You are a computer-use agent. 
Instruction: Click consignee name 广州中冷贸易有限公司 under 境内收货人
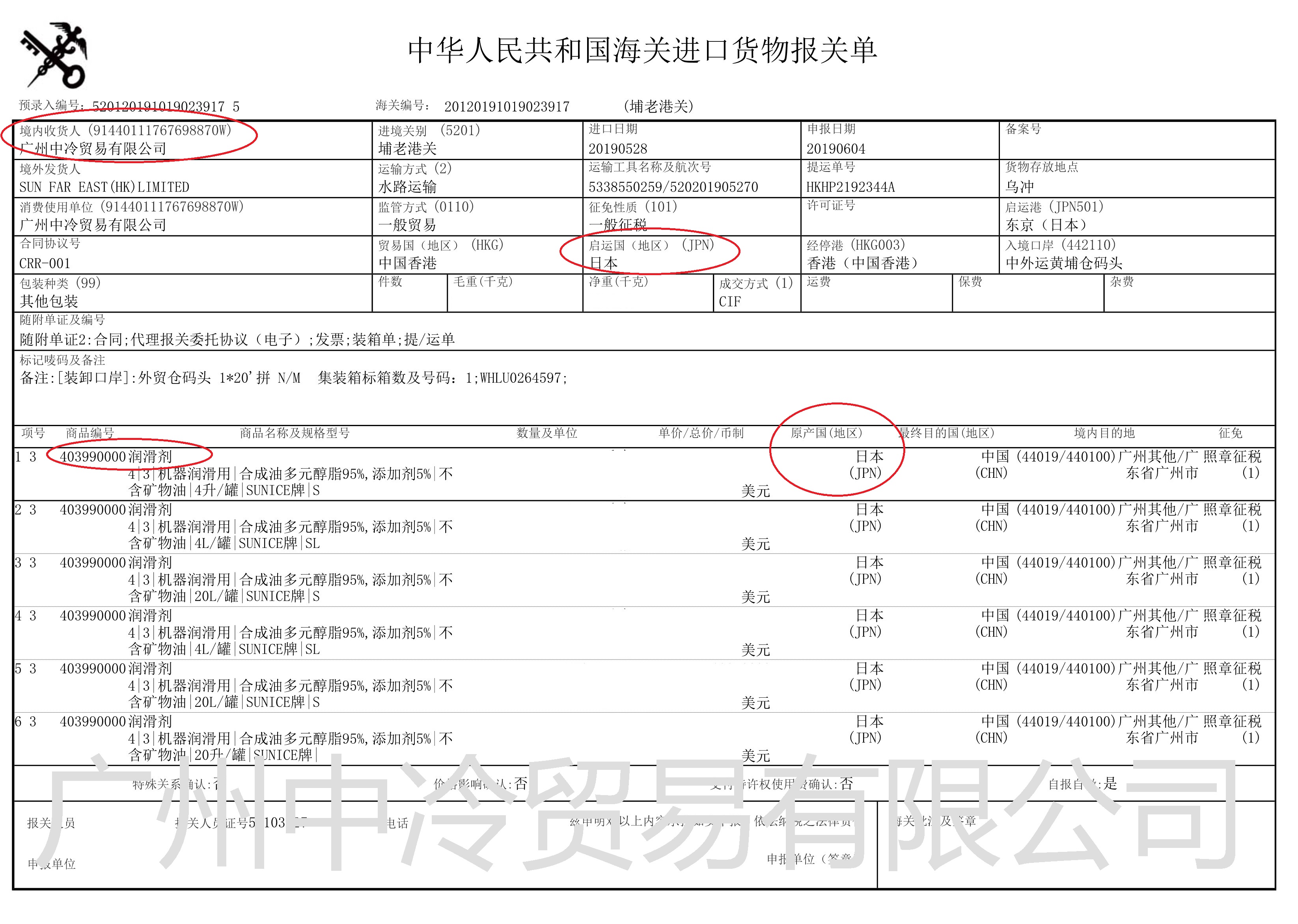click(x=93, y=149)
